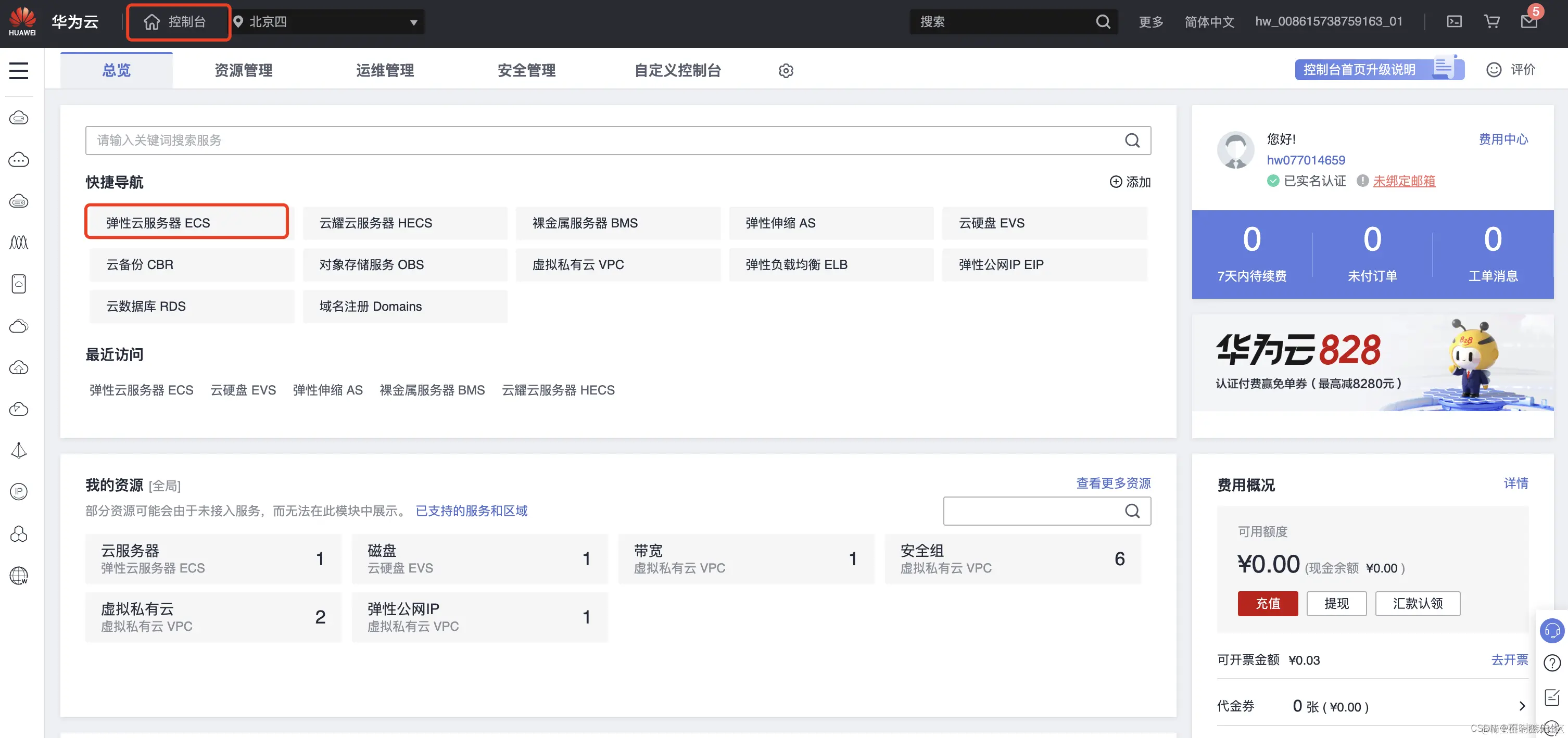1568x738 pixels.
Task: Open the hamburger menu in left sidebar
Action: click(19, 71)
